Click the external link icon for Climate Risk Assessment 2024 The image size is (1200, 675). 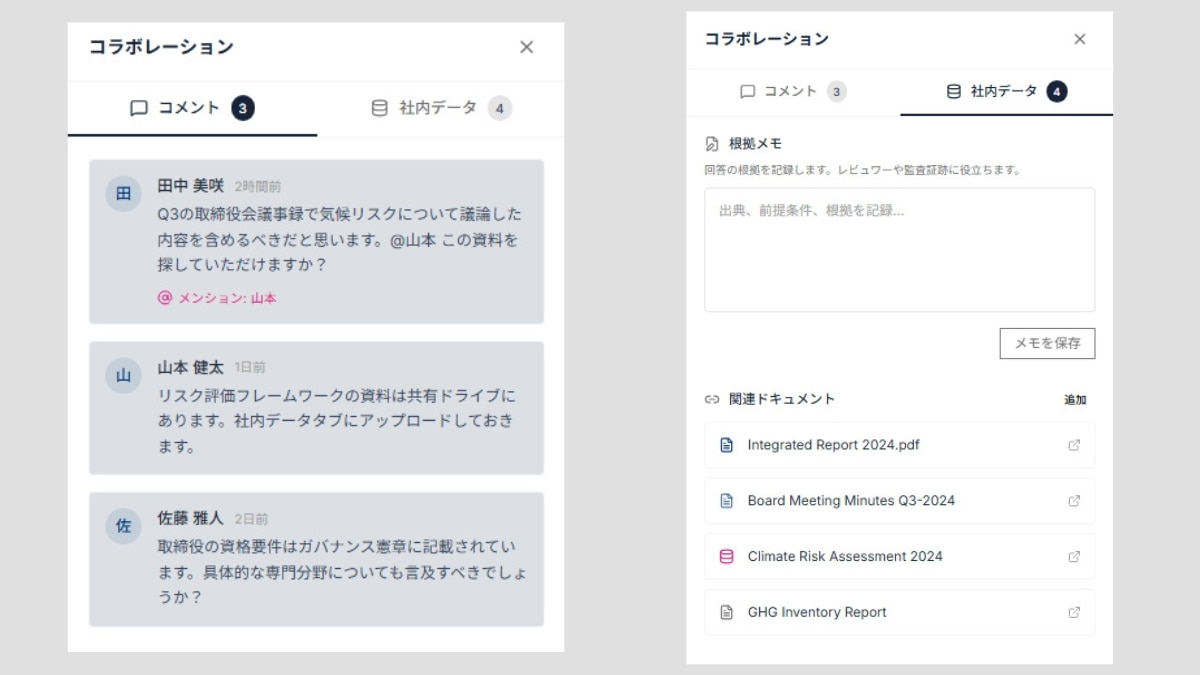point(1074,556)
